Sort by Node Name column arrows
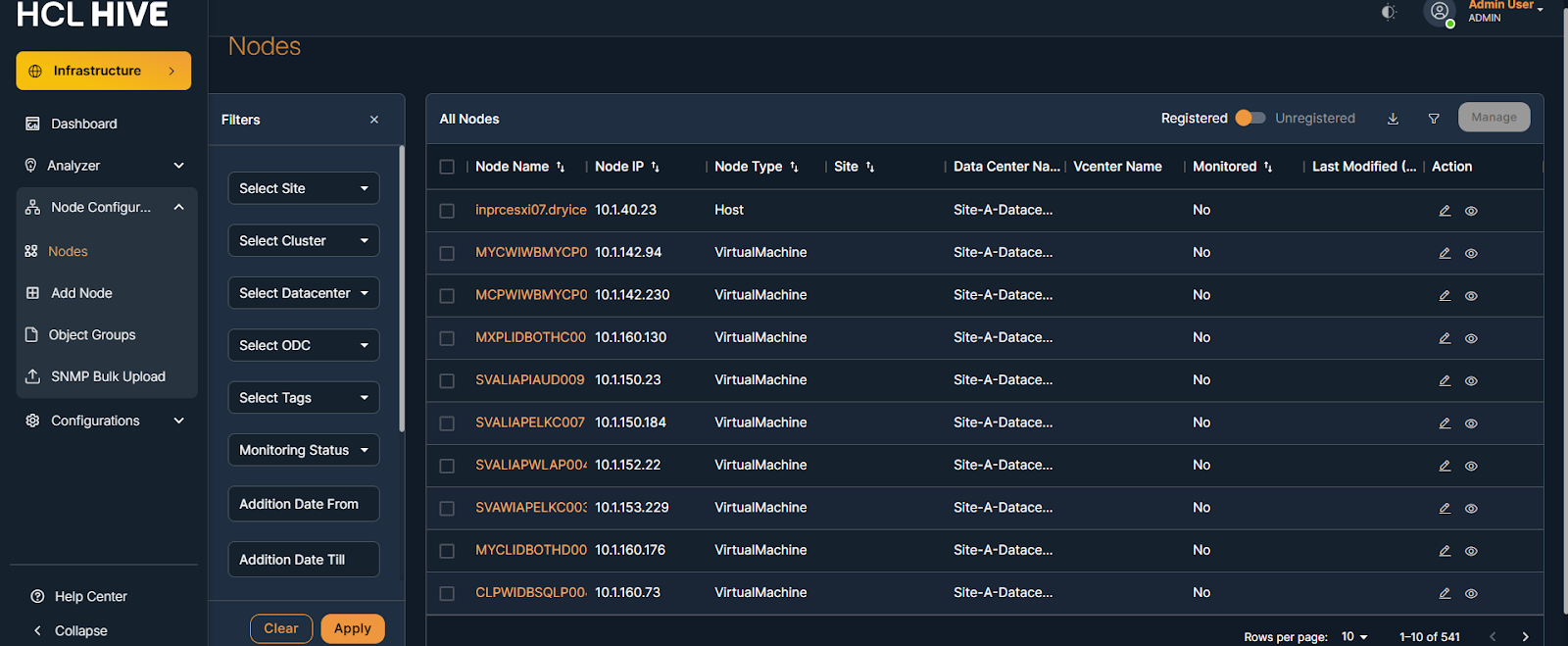The image size is (1568, 646). tap(561, 168)
